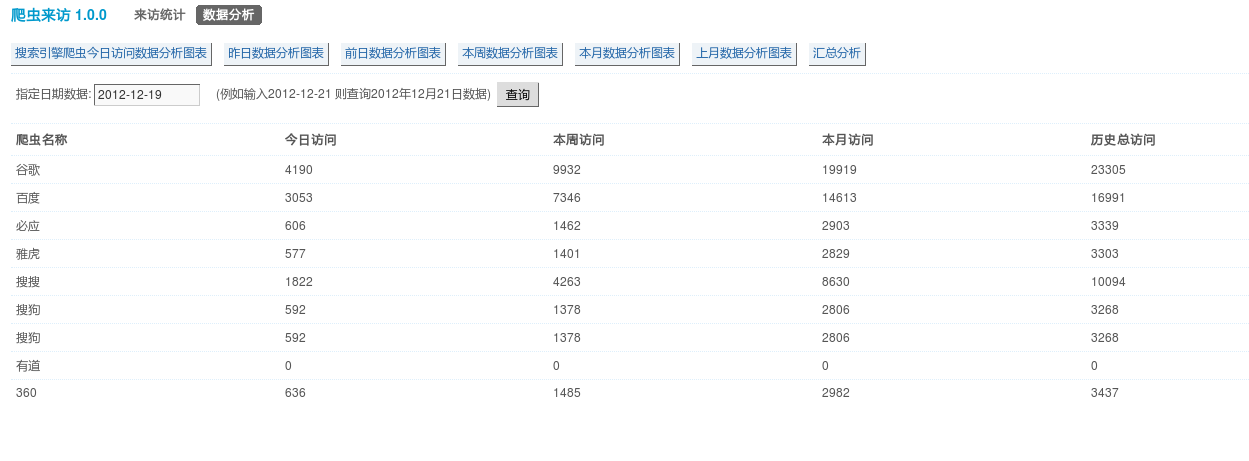Click 谷歌 today's visits value 4190
Screen dimensions: 1249x461
pos(299,170)
